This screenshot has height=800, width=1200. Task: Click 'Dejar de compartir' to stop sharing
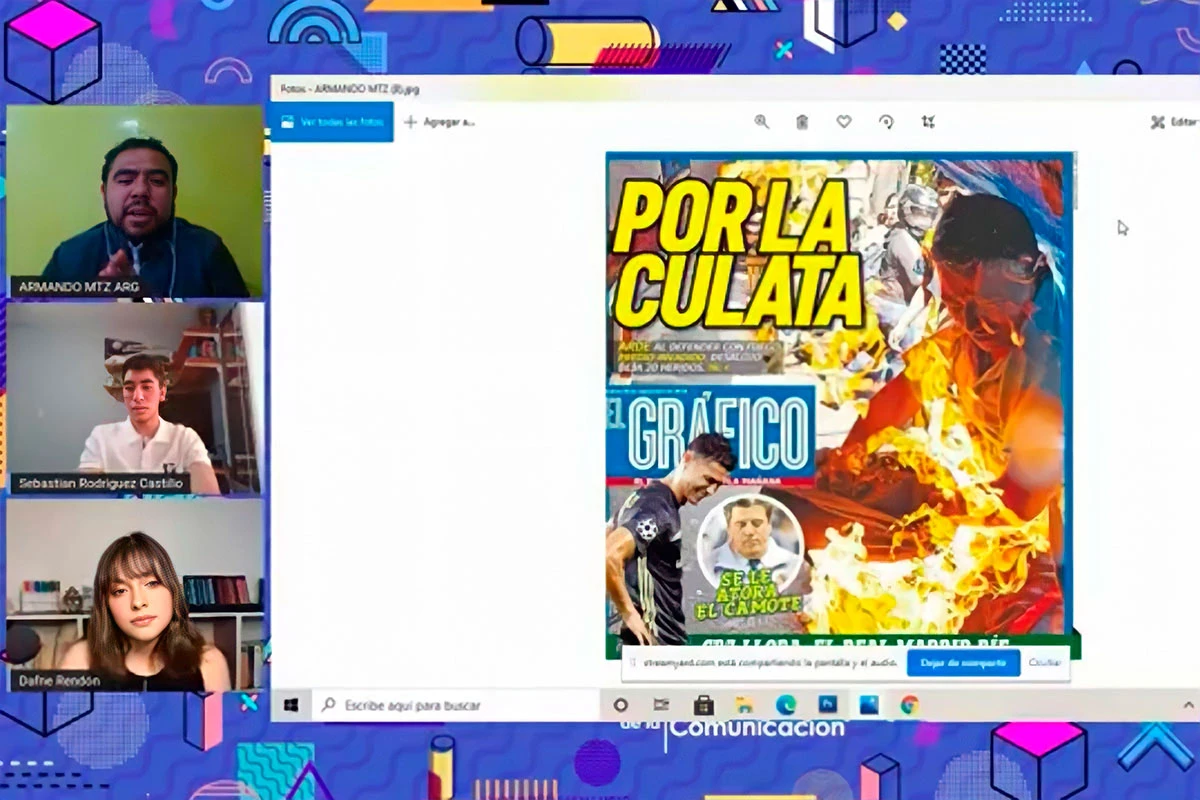(x=963, y=662)
